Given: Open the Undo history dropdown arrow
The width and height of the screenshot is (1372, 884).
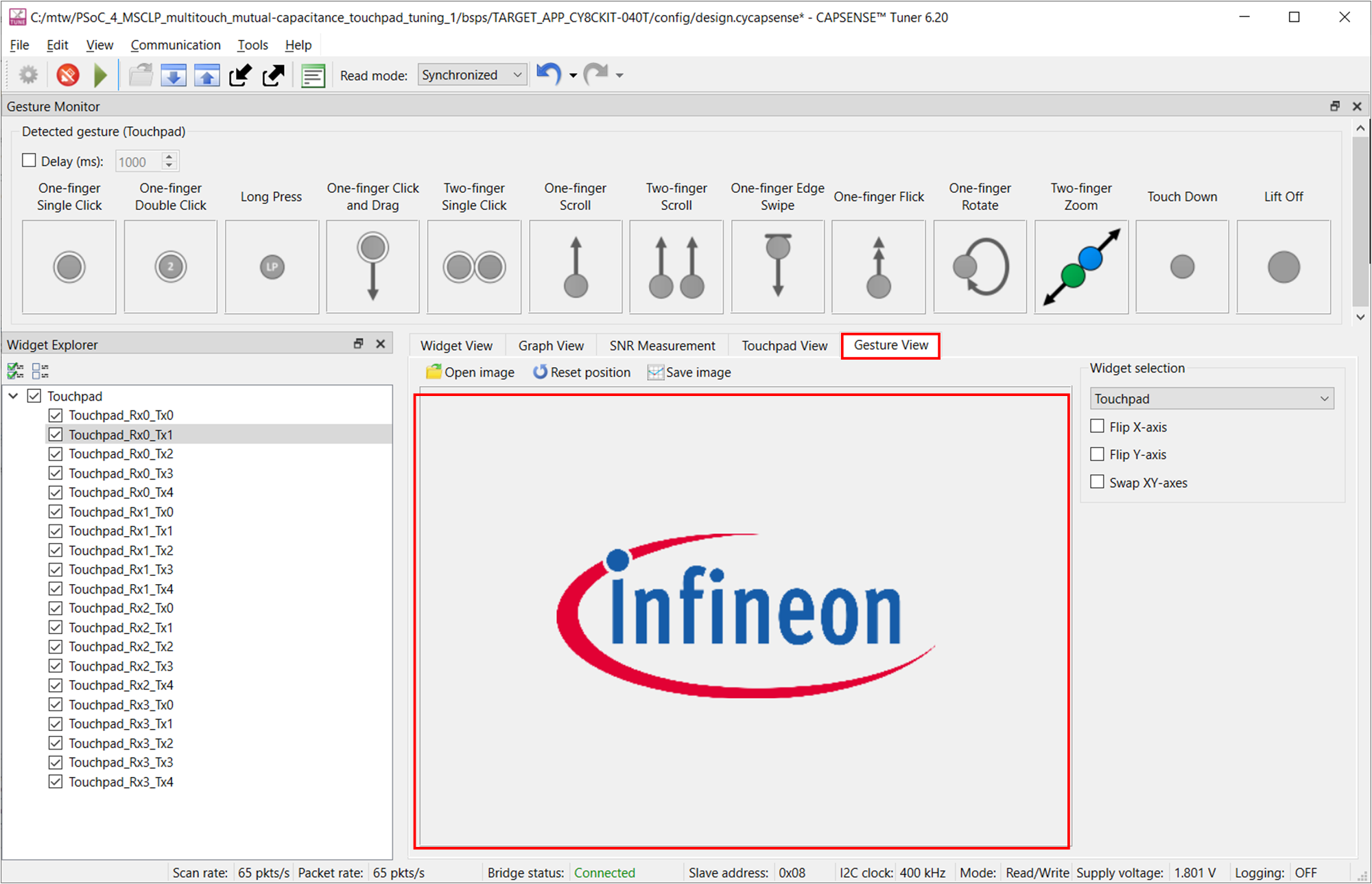Looking at the screenshot, I should 573,75.
